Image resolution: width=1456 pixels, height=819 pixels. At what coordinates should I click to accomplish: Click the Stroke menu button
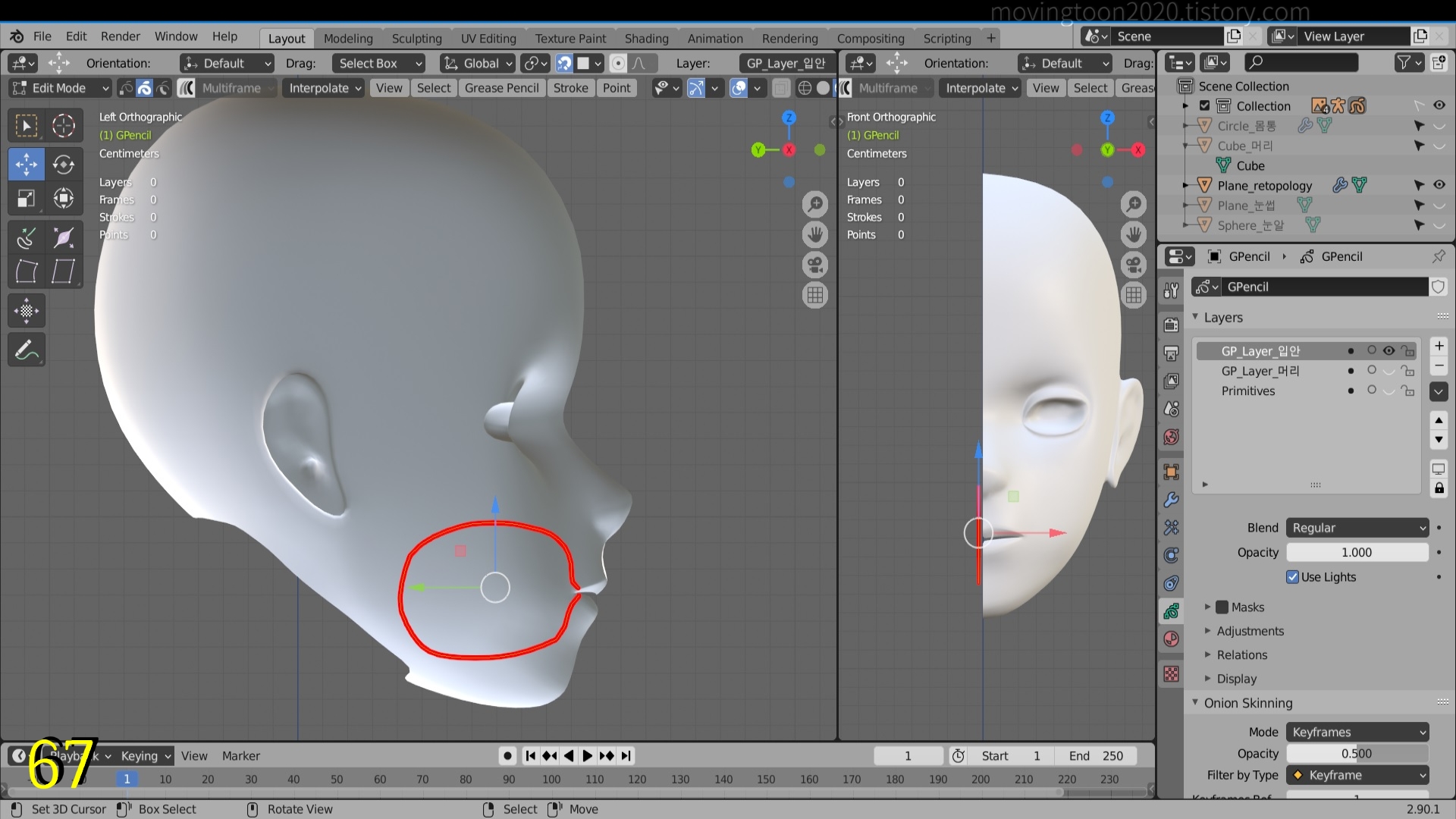(x=570, y=88)
